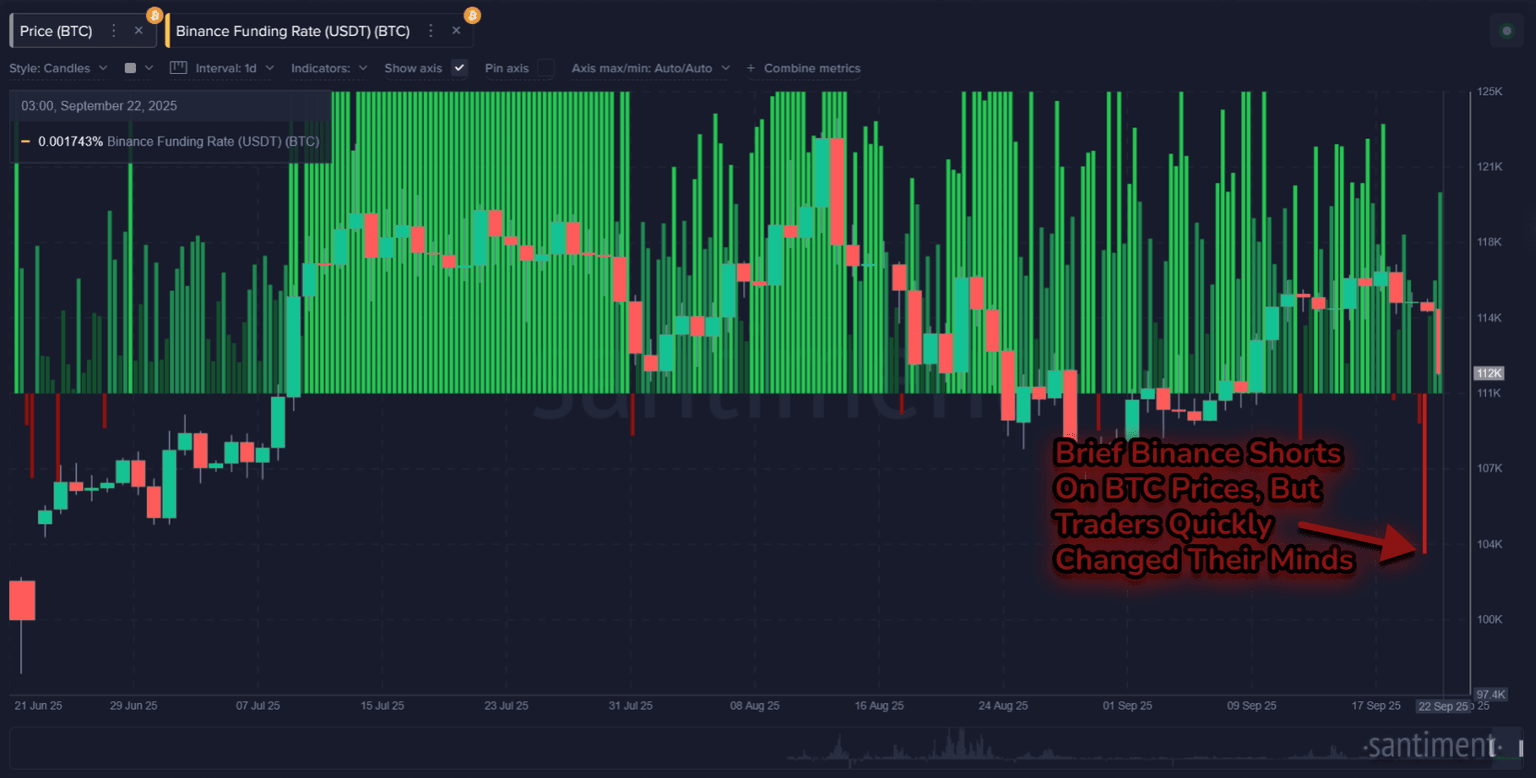Select the Binance Funding Rate (USDT) (BTC) tab
This screenshot has height=778, width=1536.
(292, 31)
